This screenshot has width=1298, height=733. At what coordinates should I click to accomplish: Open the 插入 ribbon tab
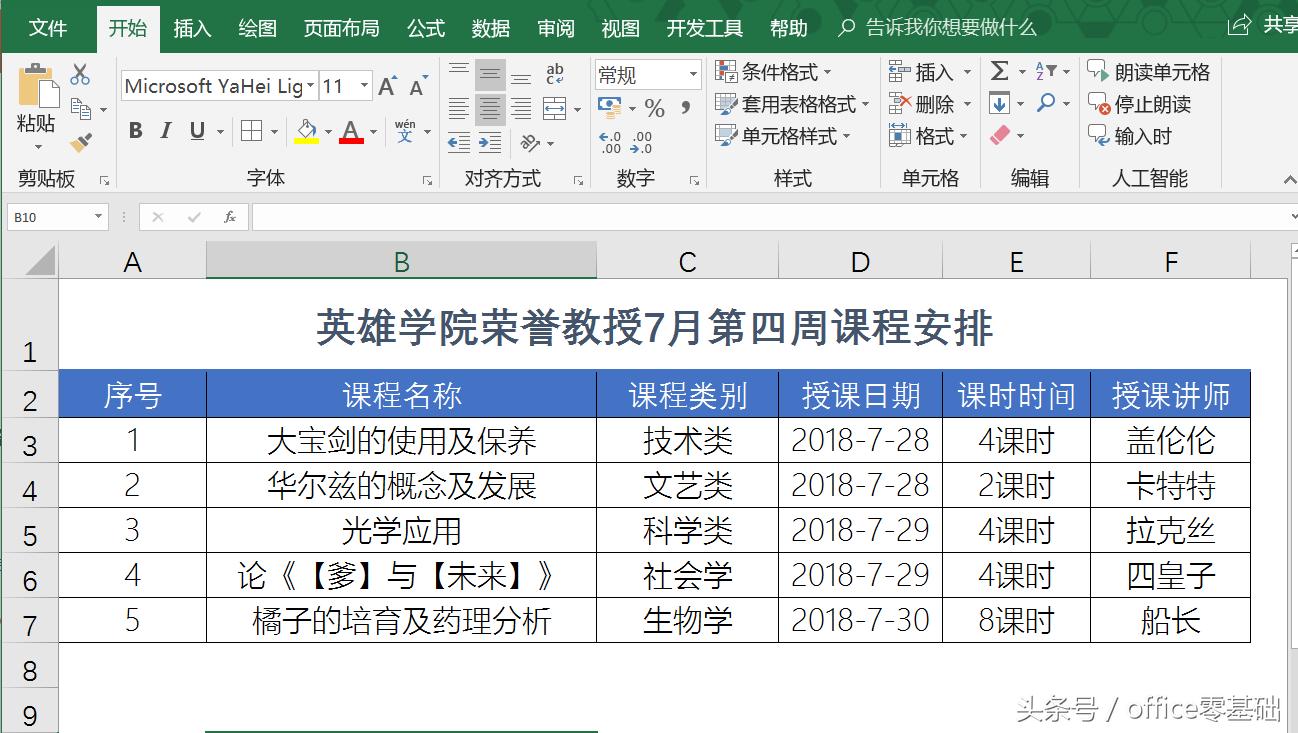coord(192,29)
